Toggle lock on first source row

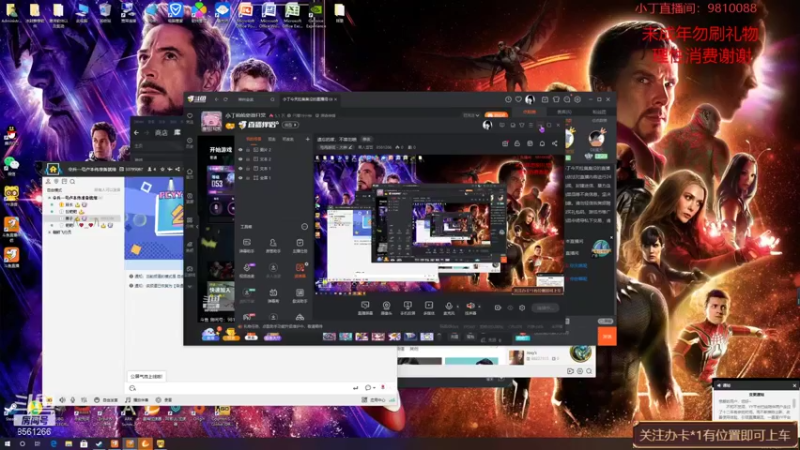[x=248, y=150]
